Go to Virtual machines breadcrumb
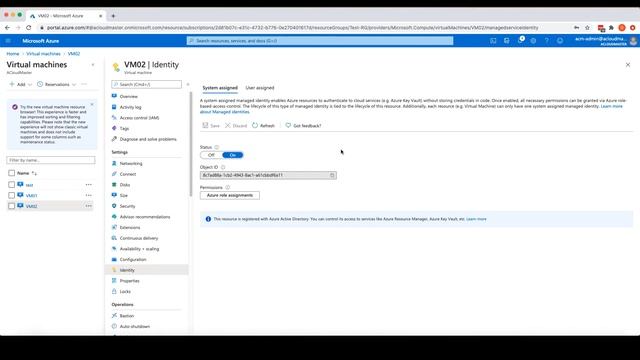Screen dimensions: 640x360 pos(43,54)
